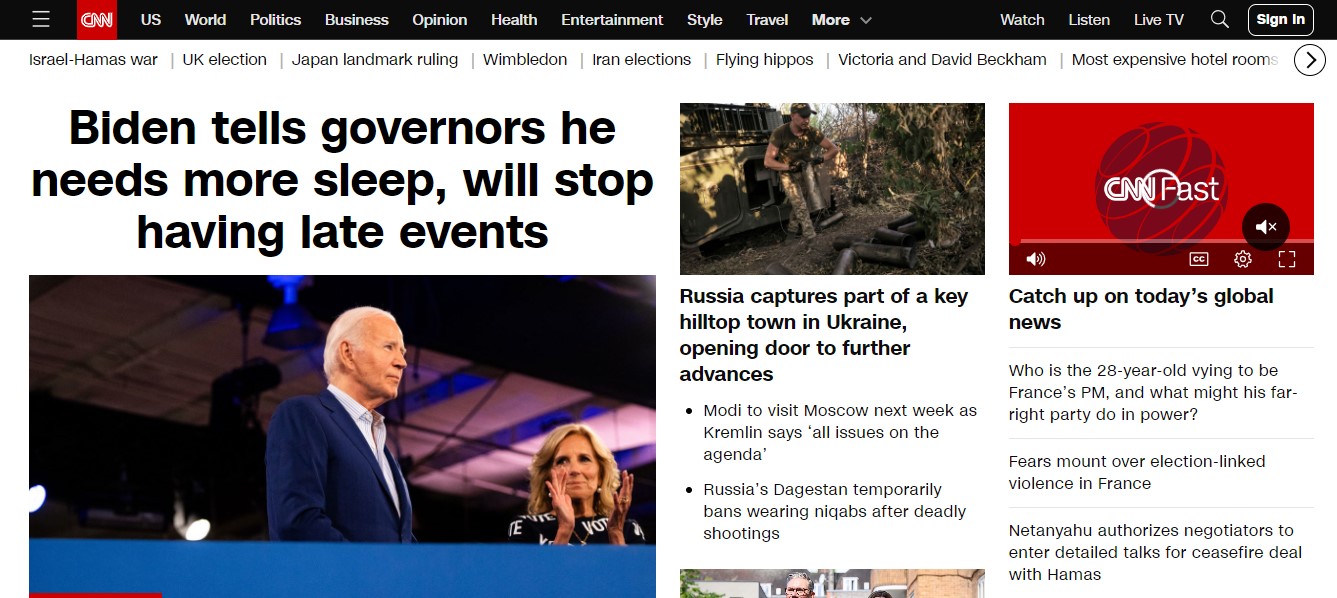Open video settings gear icon
This screenshot has height=598, width=1337.
coord(1243,259)
